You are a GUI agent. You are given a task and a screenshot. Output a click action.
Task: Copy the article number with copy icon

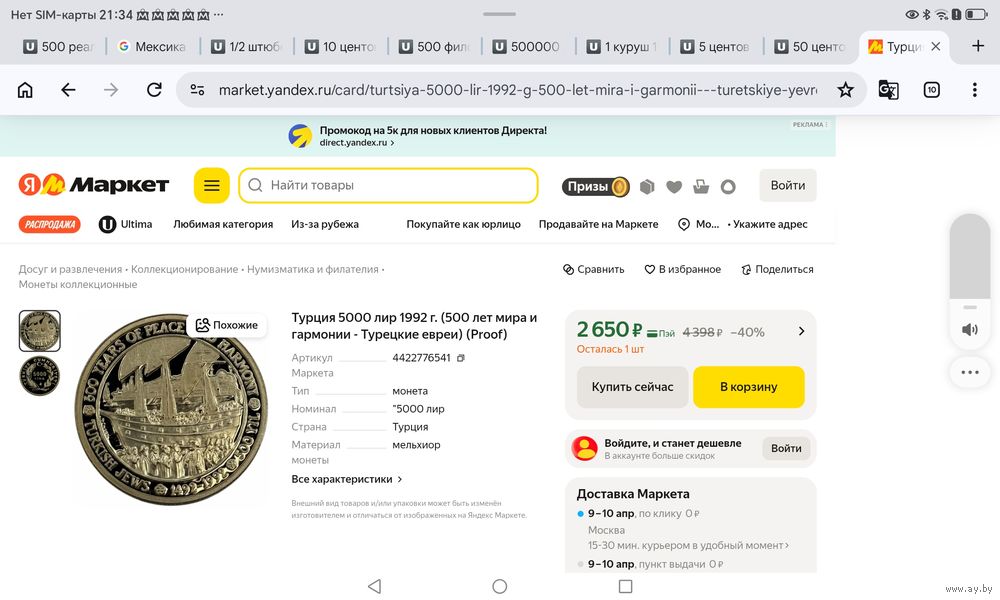tap(461, 358)
